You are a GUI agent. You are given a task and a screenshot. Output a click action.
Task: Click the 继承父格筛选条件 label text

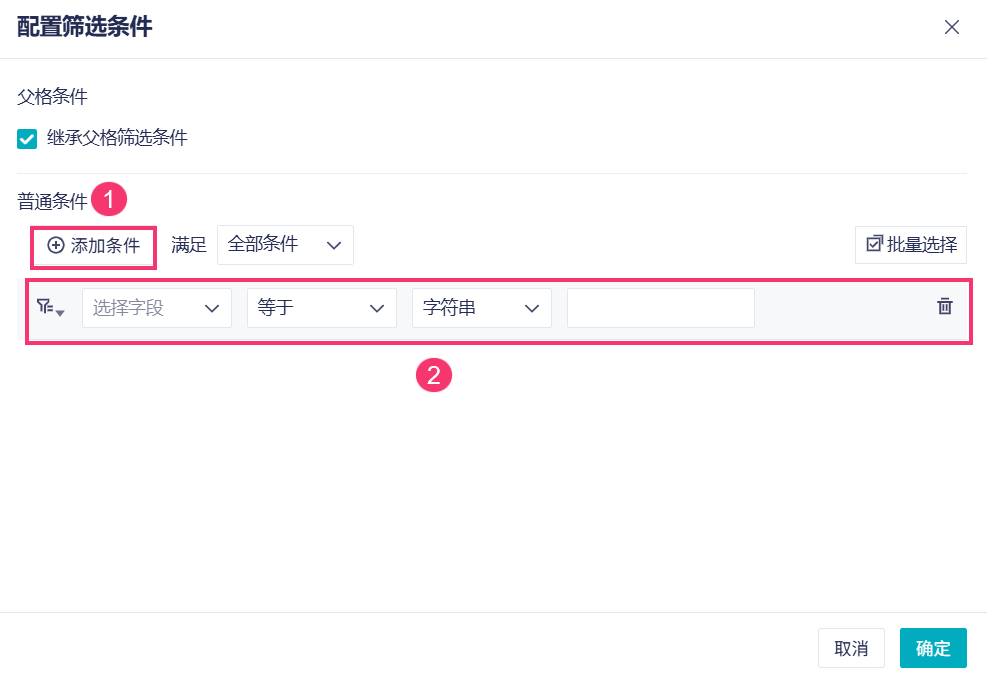(117, 138)
